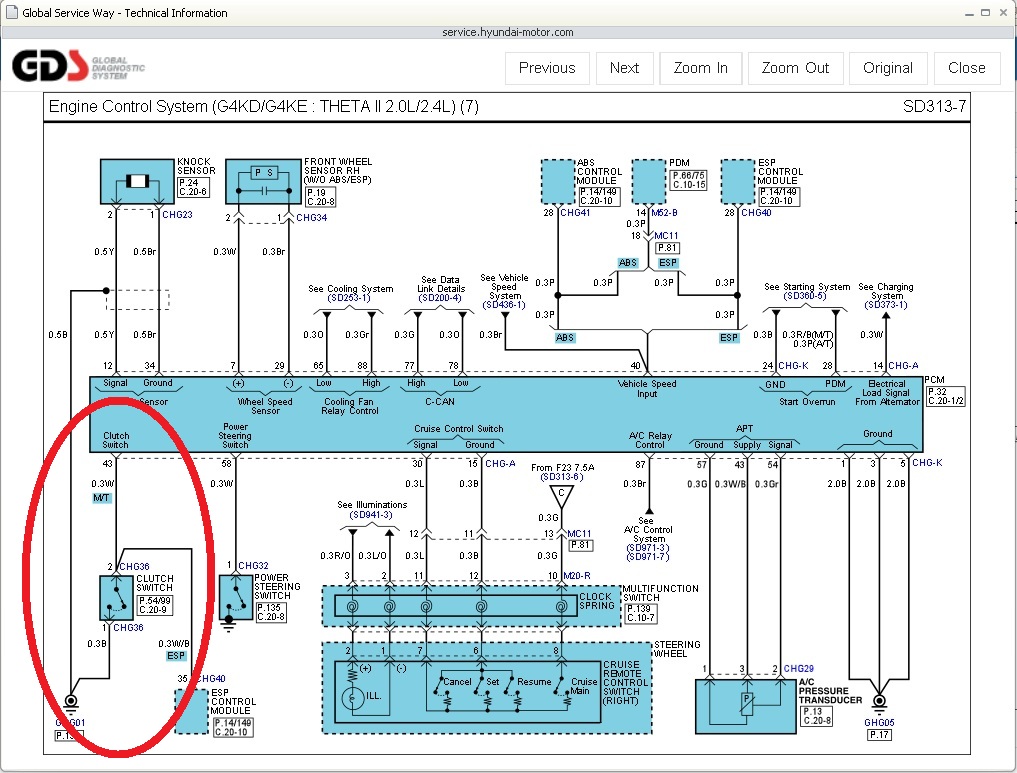Viewport: 1017px width, 773px height.
Task: Click the P.17 reference under GHG05
Action: point(879,735)
